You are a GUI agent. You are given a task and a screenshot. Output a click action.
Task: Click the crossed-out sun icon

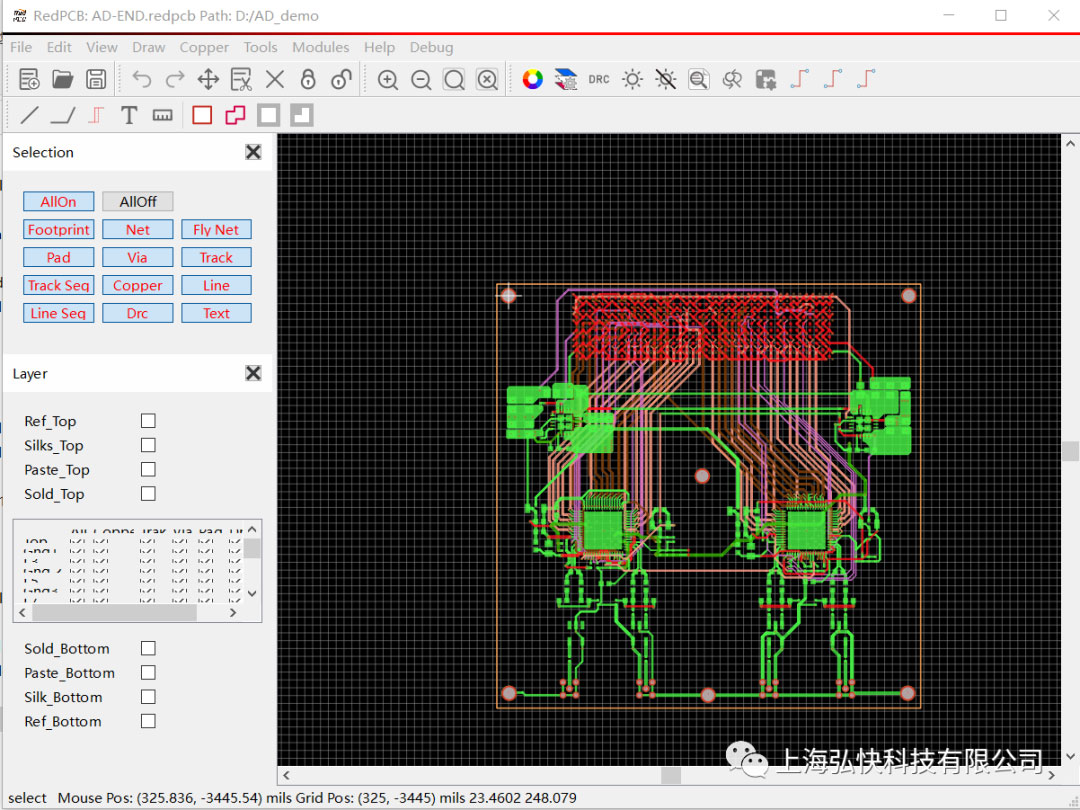pos(665,79)
